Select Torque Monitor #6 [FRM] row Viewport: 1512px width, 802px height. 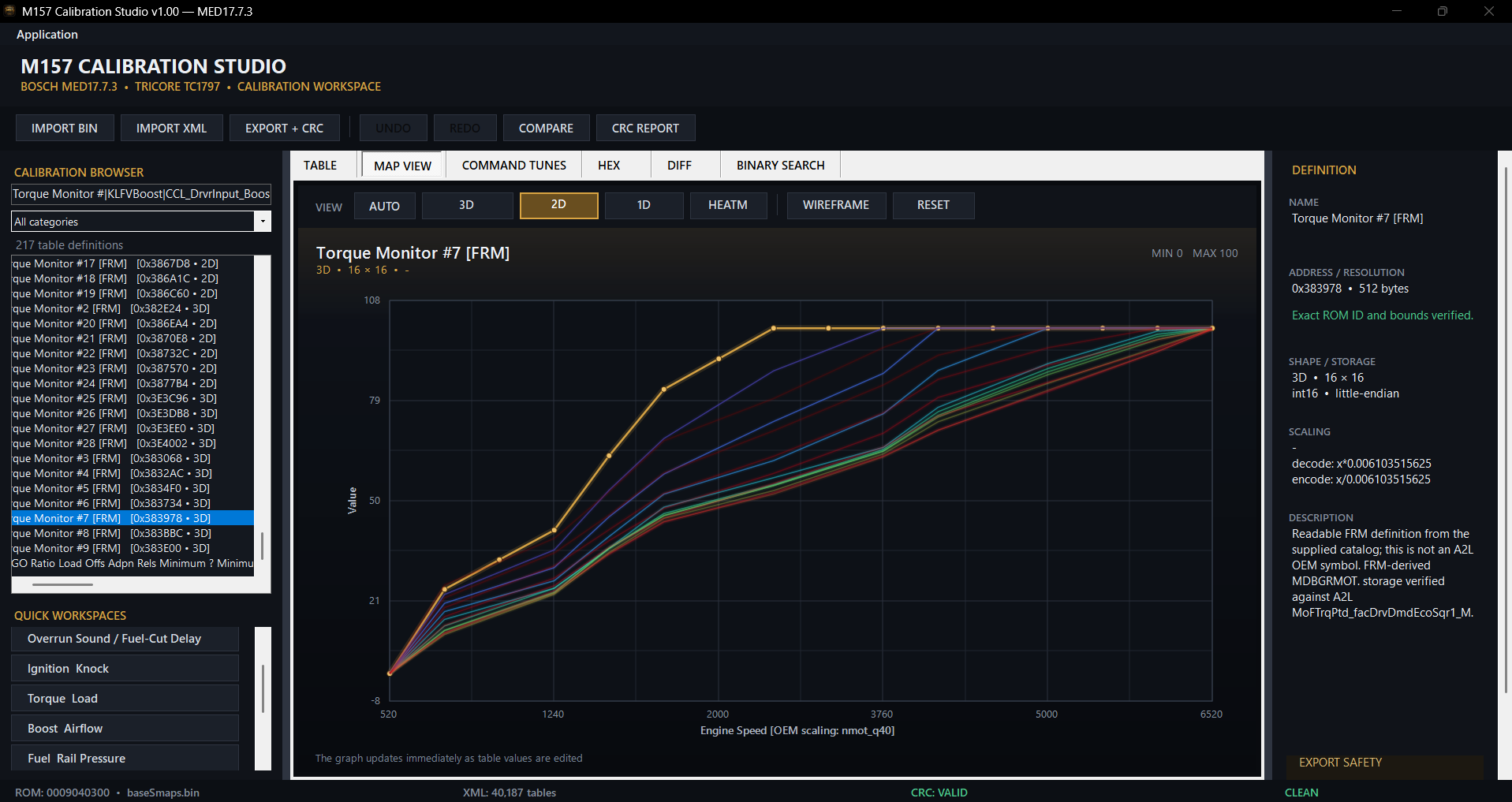pos(133,503)
